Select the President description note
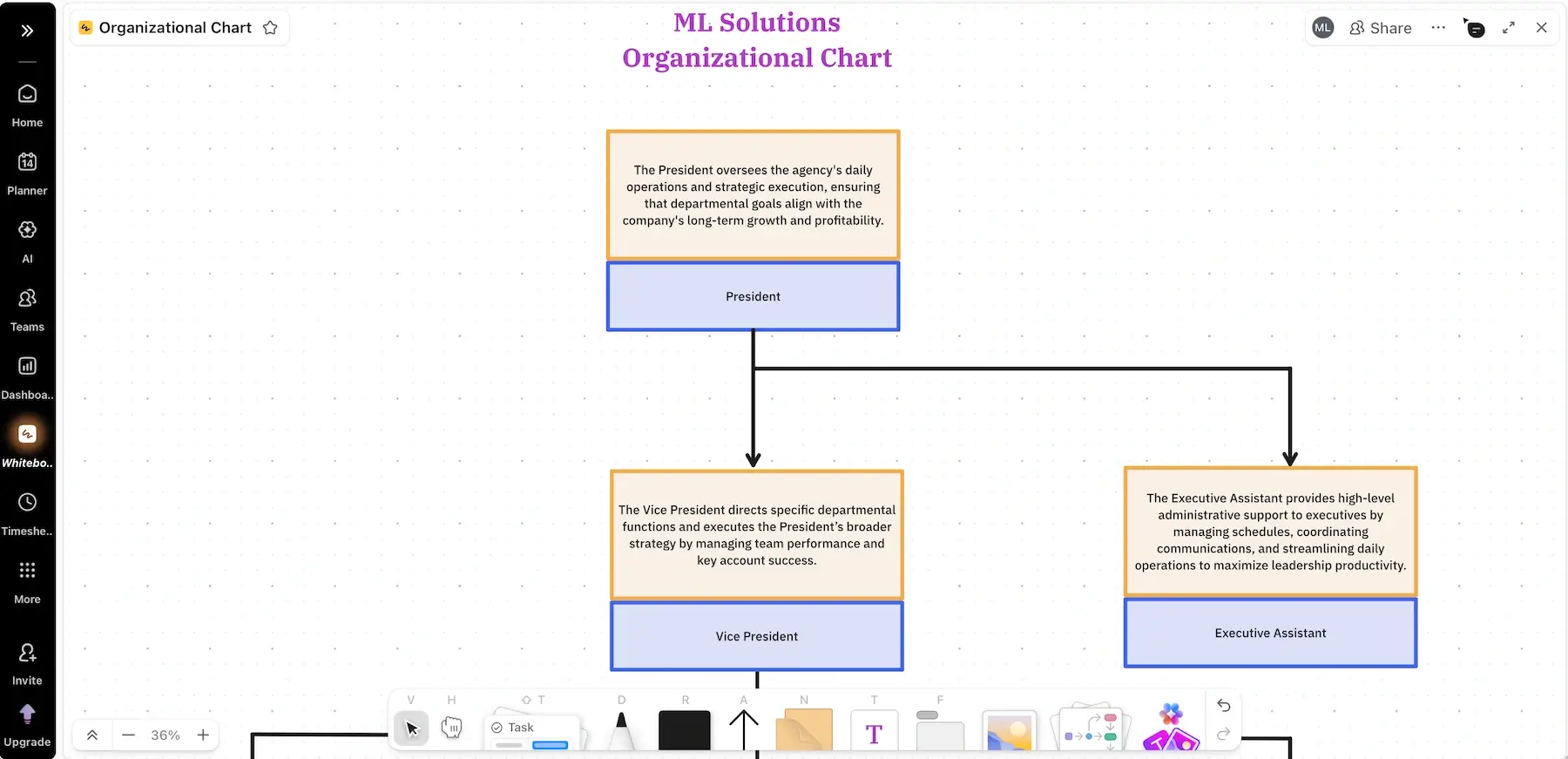The height and width of the screenshot is (759, 1568). pyautogui.click(x=754, y=195)
